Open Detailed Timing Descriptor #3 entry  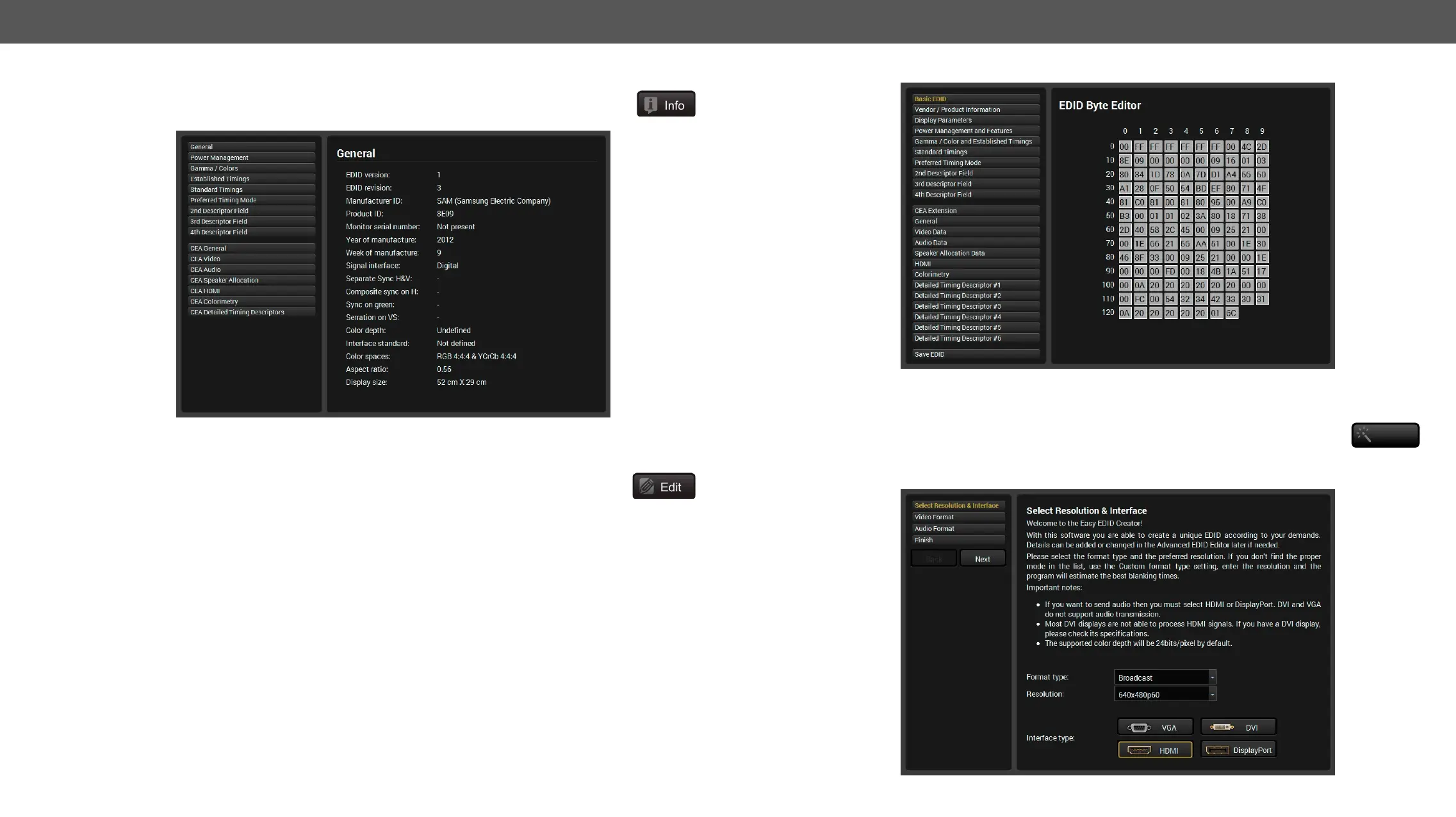976,306
